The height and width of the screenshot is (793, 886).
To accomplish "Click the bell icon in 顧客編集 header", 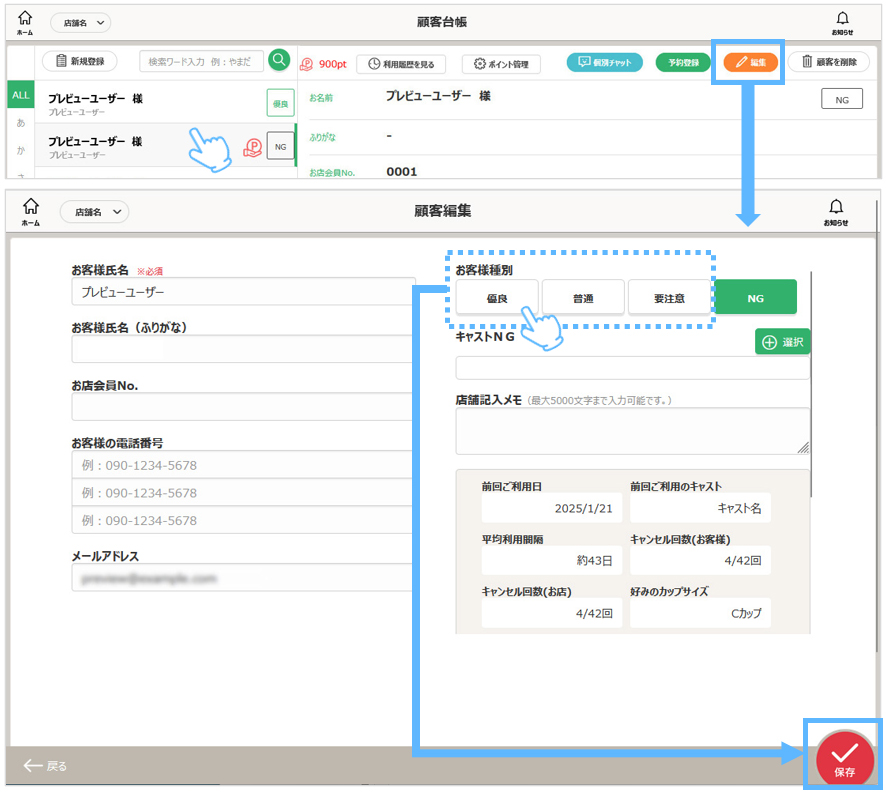I will [x=836, y=211].
